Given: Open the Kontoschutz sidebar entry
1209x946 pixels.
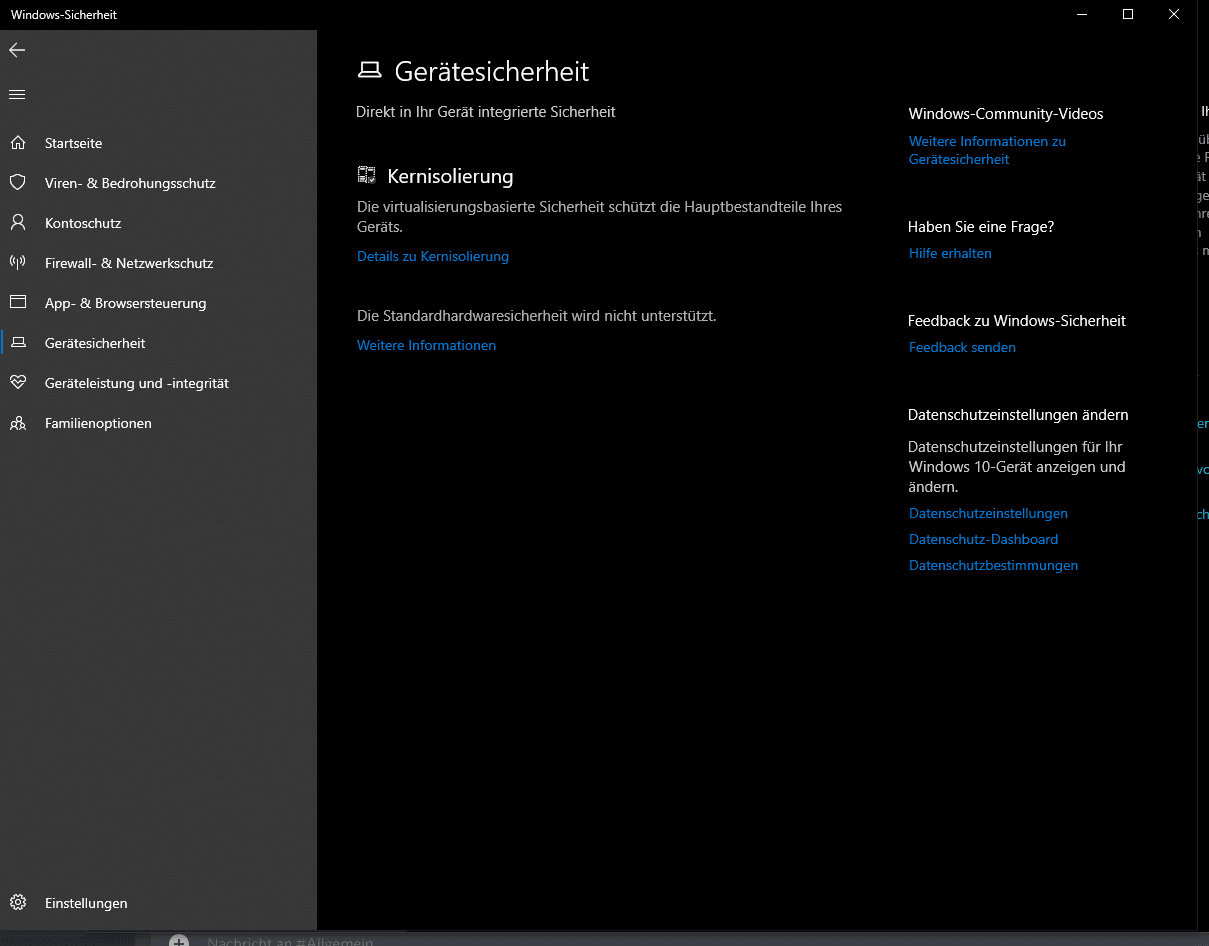Looking at the screenshot, I should pyautogui.click(x=83, y=223).
